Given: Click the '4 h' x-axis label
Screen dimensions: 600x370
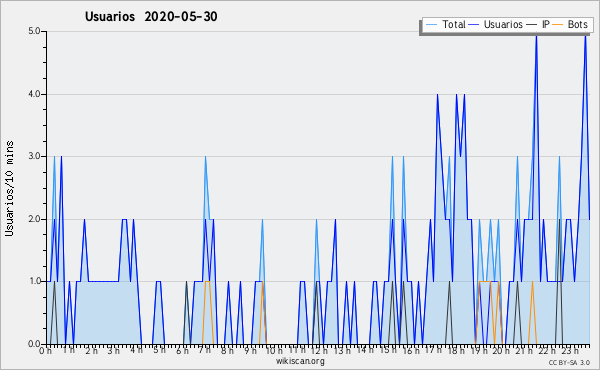Looking at the screenshot, I should click(x=136, y=350).
